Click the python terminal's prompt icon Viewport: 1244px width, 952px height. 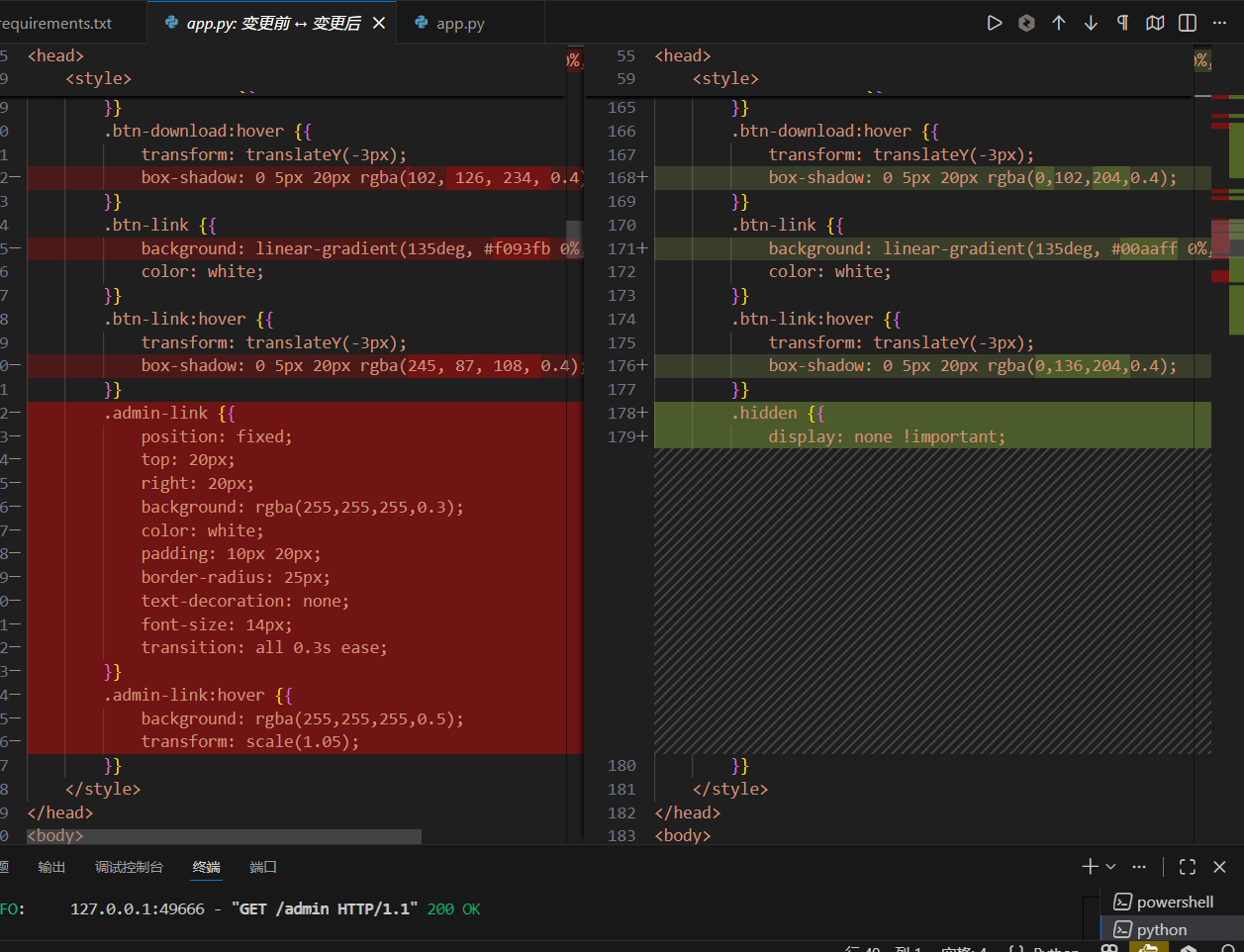tap(1122, 929)
